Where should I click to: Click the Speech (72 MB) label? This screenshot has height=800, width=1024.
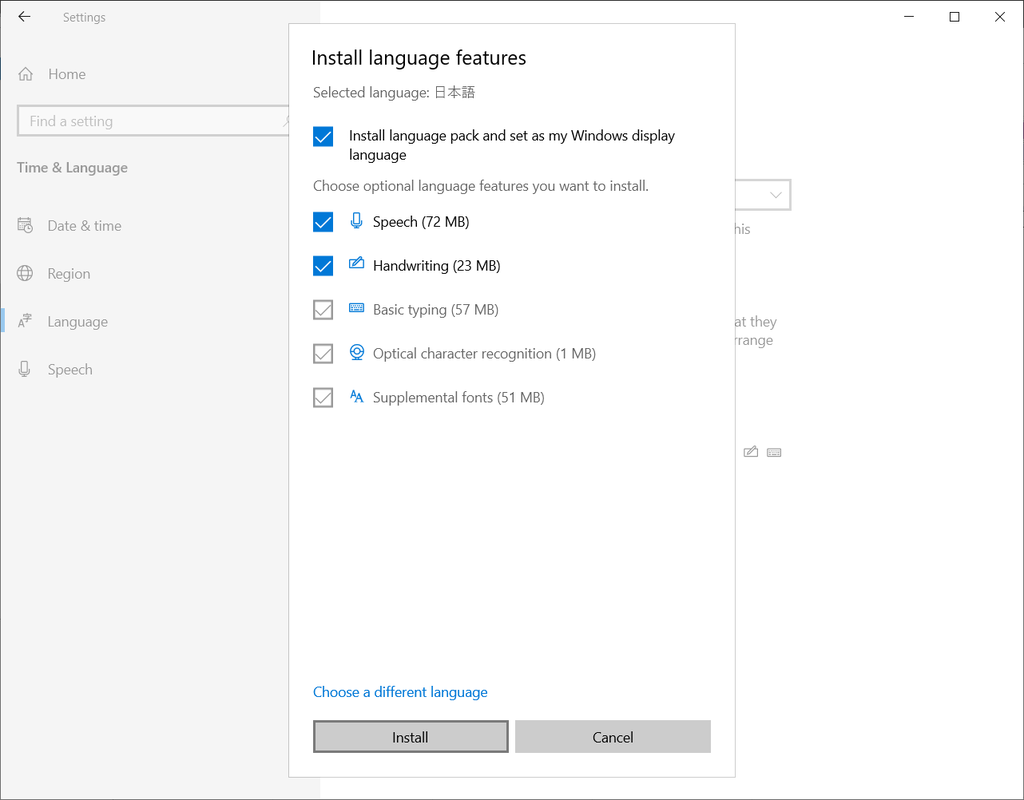point(421,222)
